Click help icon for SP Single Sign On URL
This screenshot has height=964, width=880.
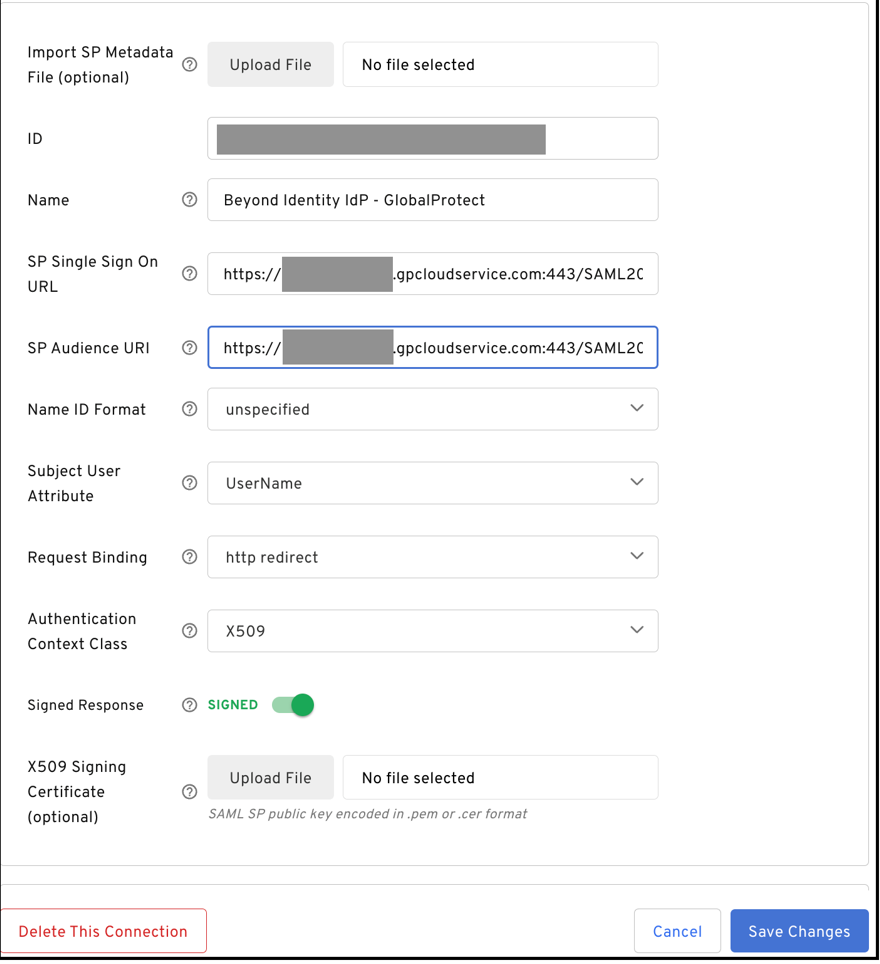click(189, 274)
